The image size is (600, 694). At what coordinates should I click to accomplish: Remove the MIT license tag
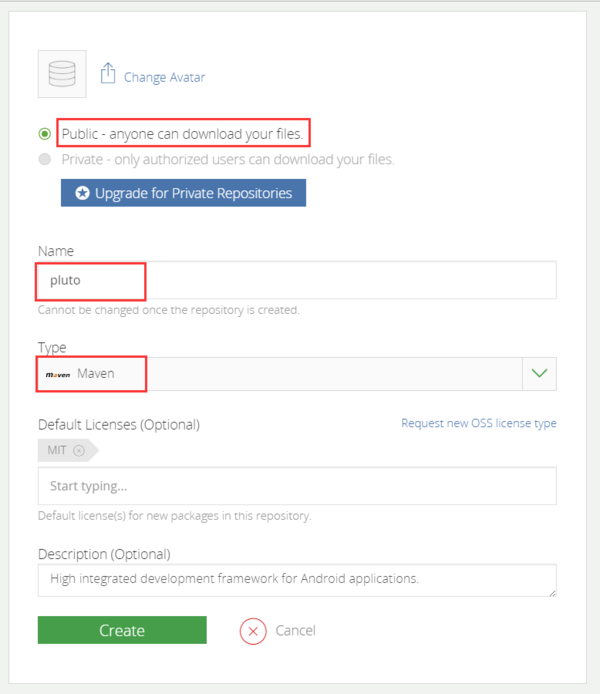pos(79,450)
